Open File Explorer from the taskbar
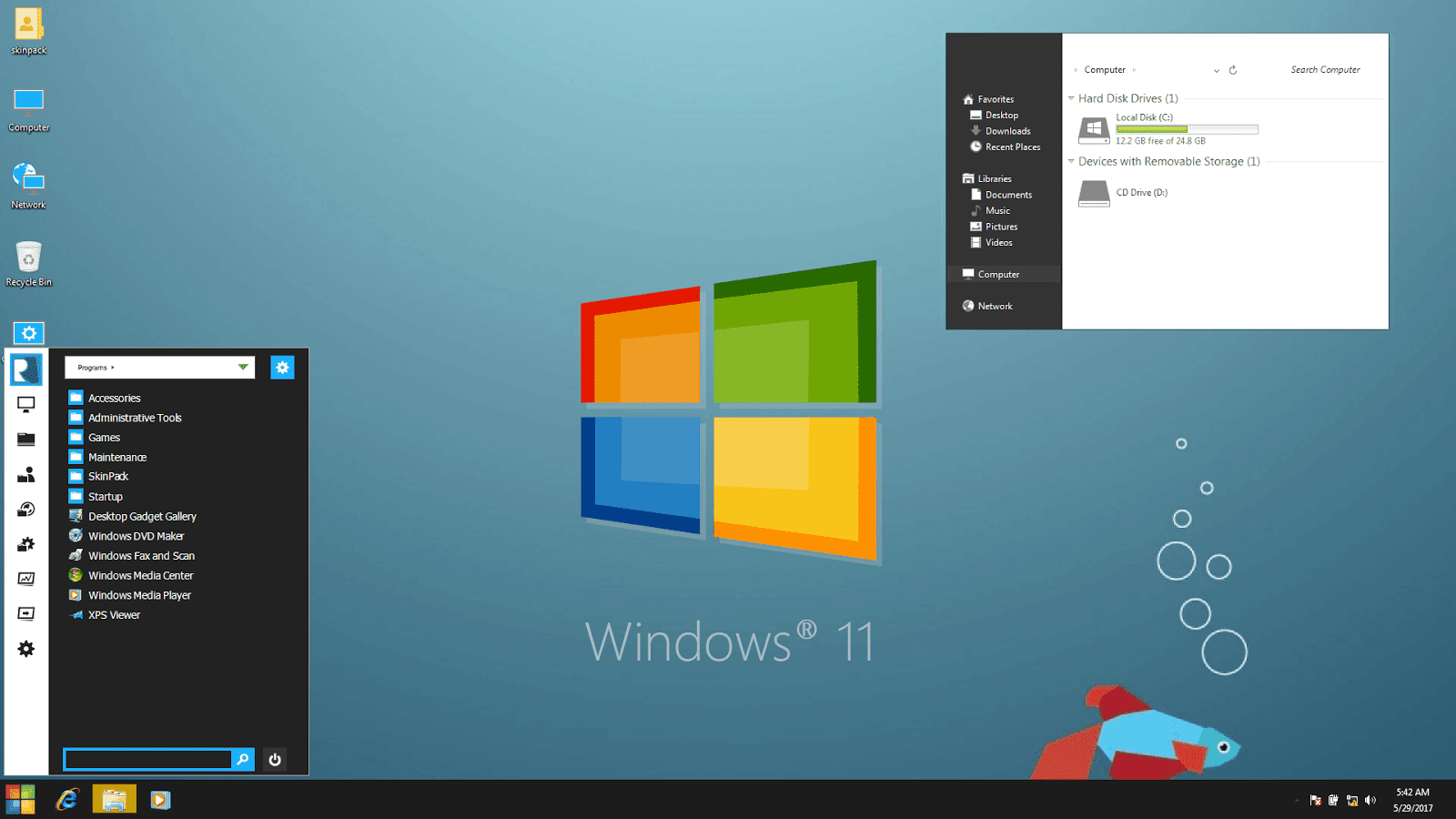The image size is (1456, 819). point(114,800)
